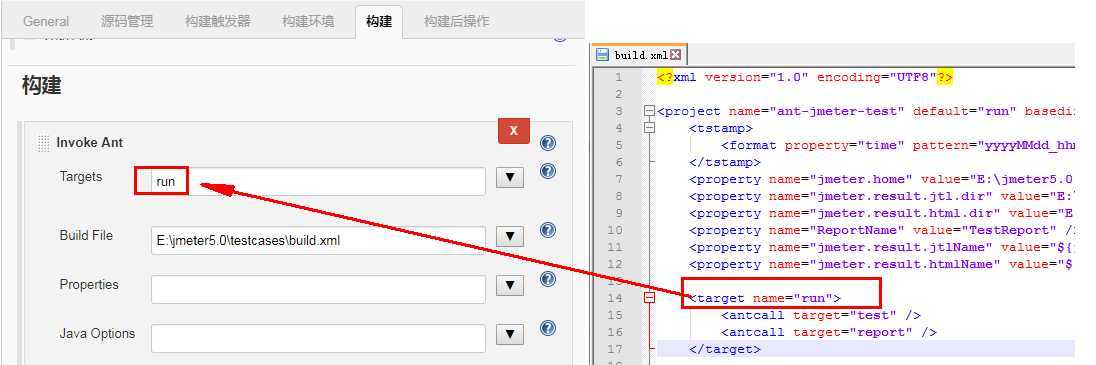Click antcall target="test" line

(821, 315)
